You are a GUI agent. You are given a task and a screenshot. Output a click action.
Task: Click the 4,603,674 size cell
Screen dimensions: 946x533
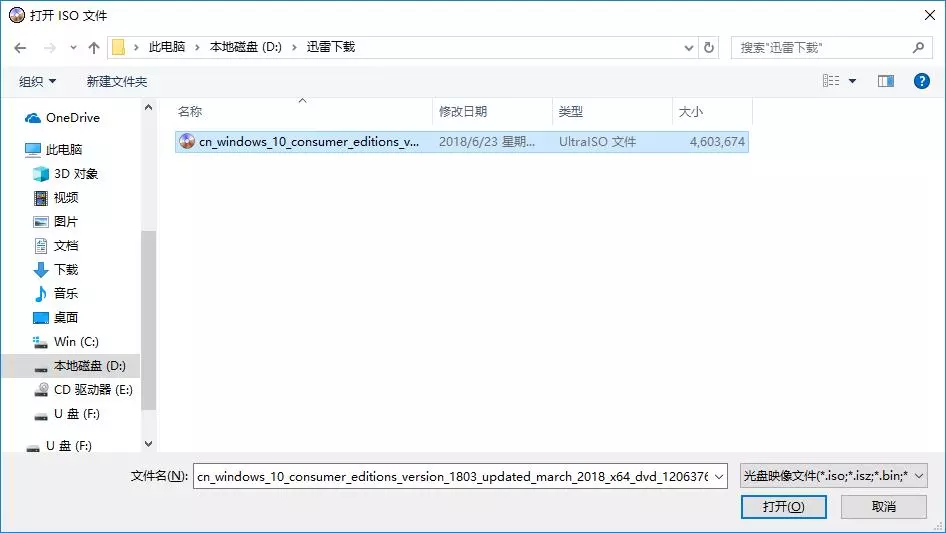(717, 142)
